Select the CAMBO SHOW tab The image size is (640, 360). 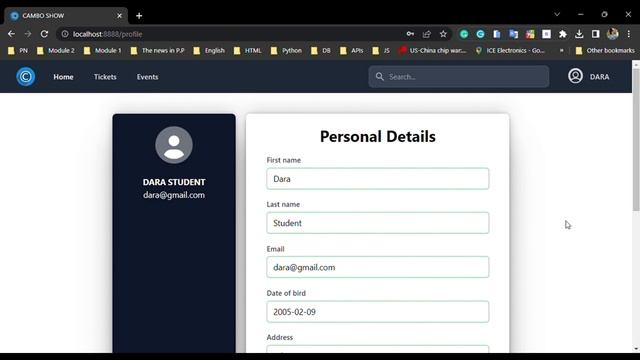pyautogui.click(x=65, y=16)
